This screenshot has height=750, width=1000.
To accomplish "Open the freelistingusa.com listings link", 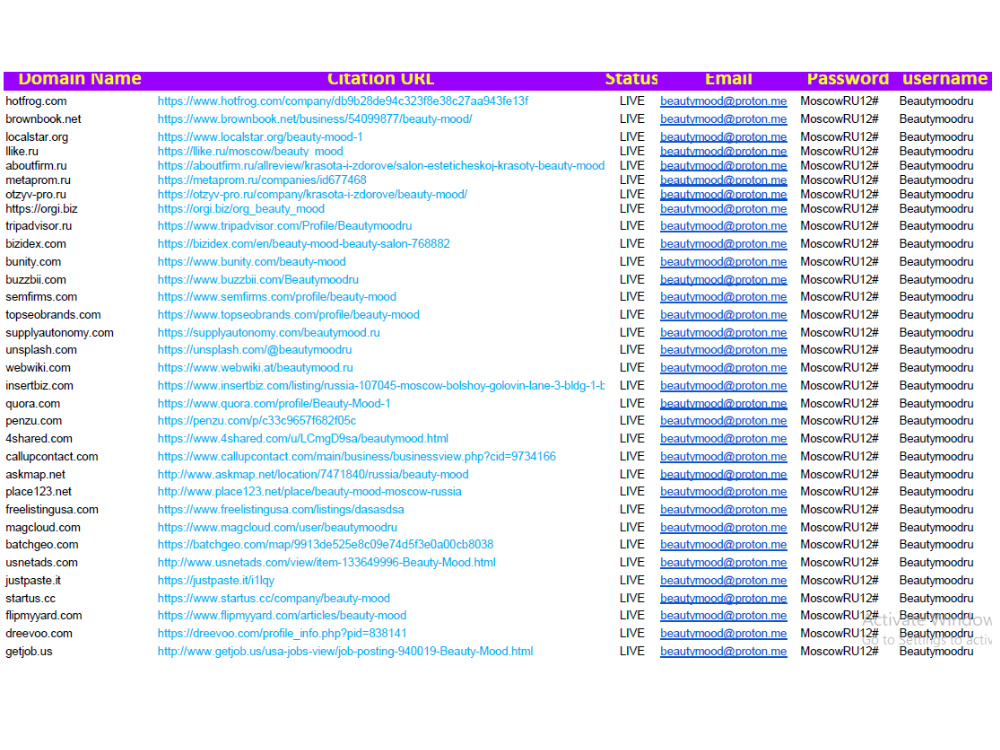I will [281, 509].
